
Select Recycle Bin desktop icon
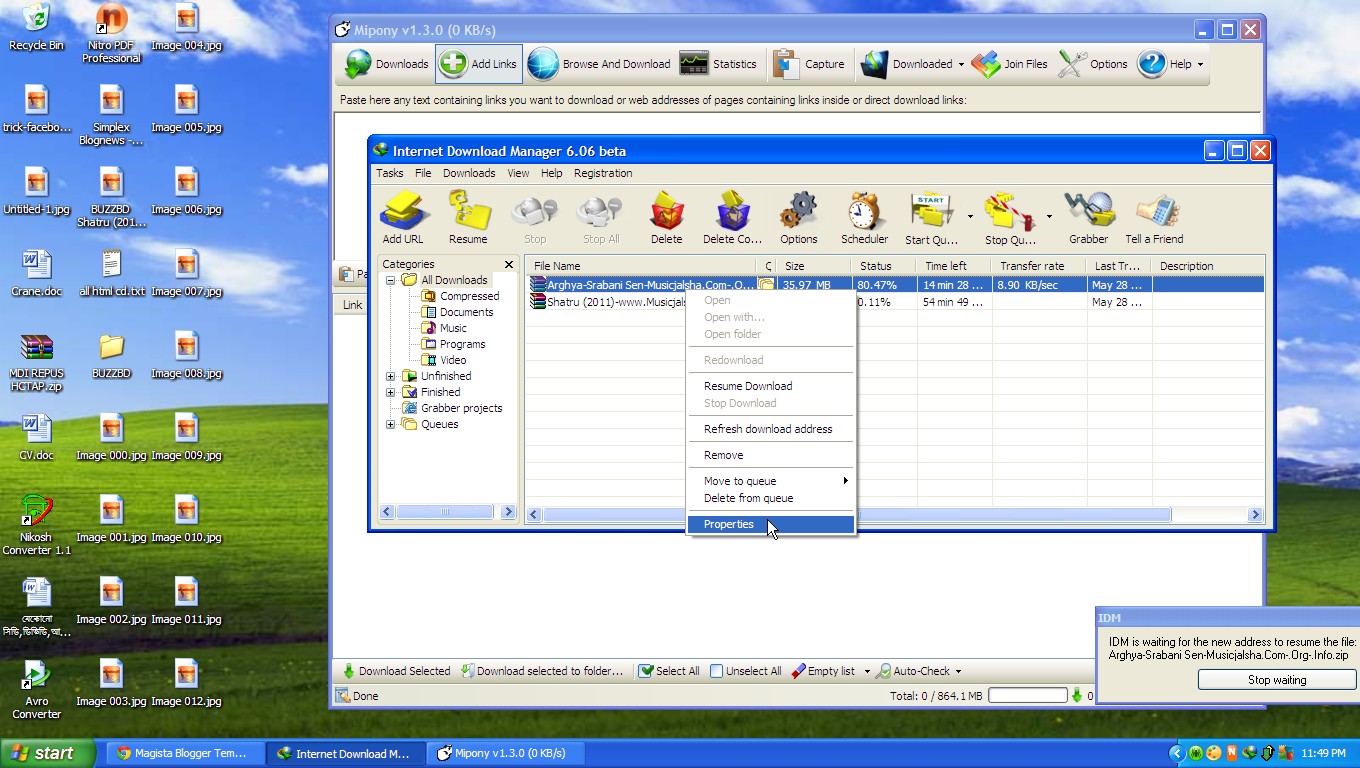click(x=36, y=27)
